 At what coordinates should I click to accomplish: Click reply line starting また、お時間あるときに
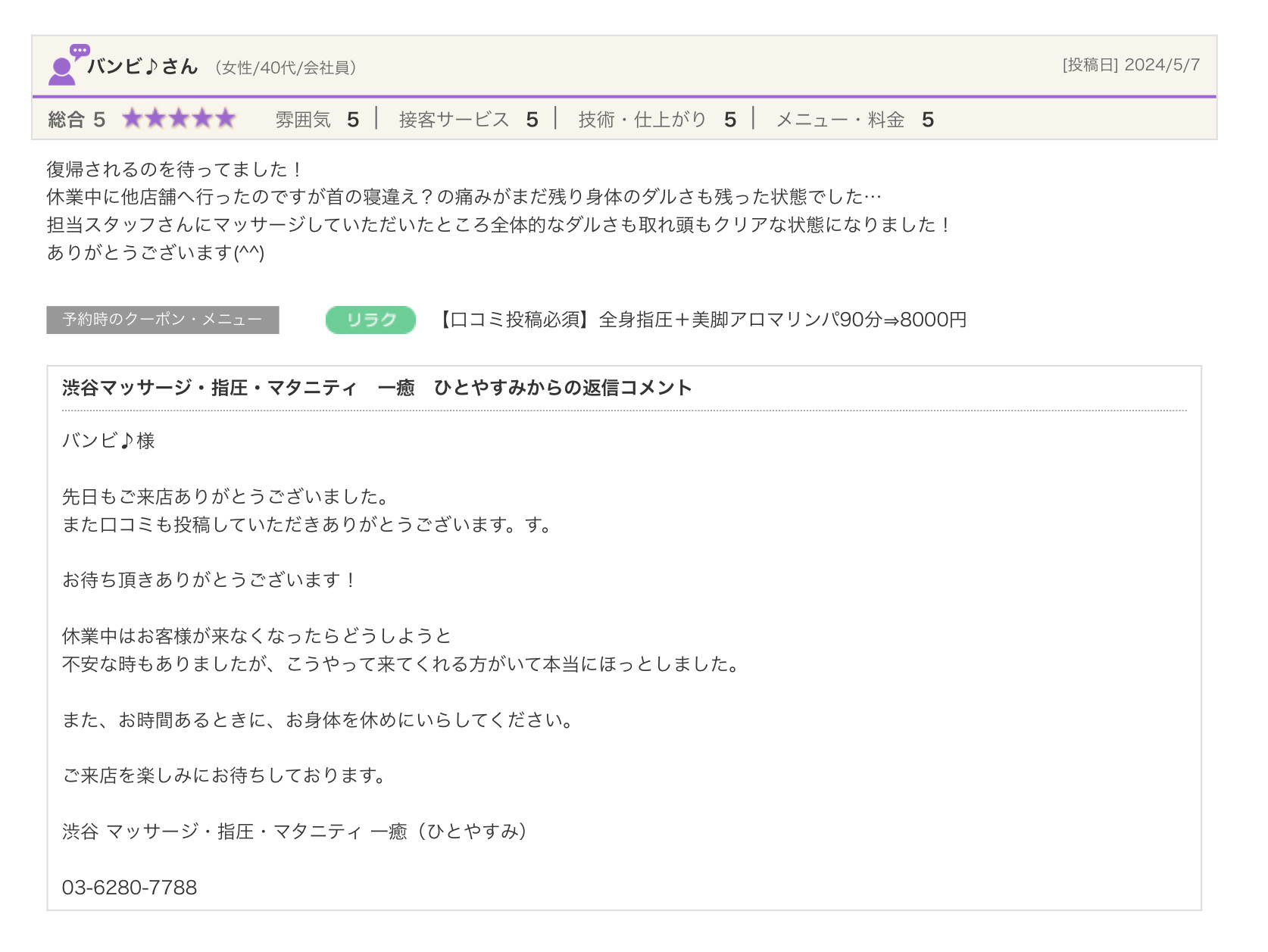(319, 720)
